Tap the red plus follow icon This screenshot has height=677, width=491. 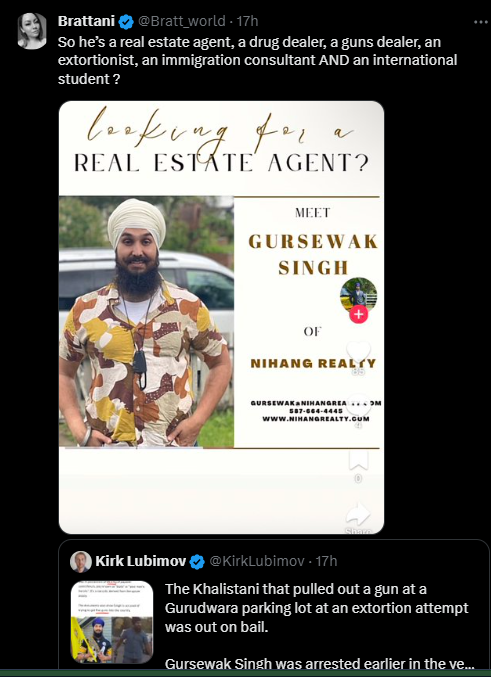coord(358,314)
